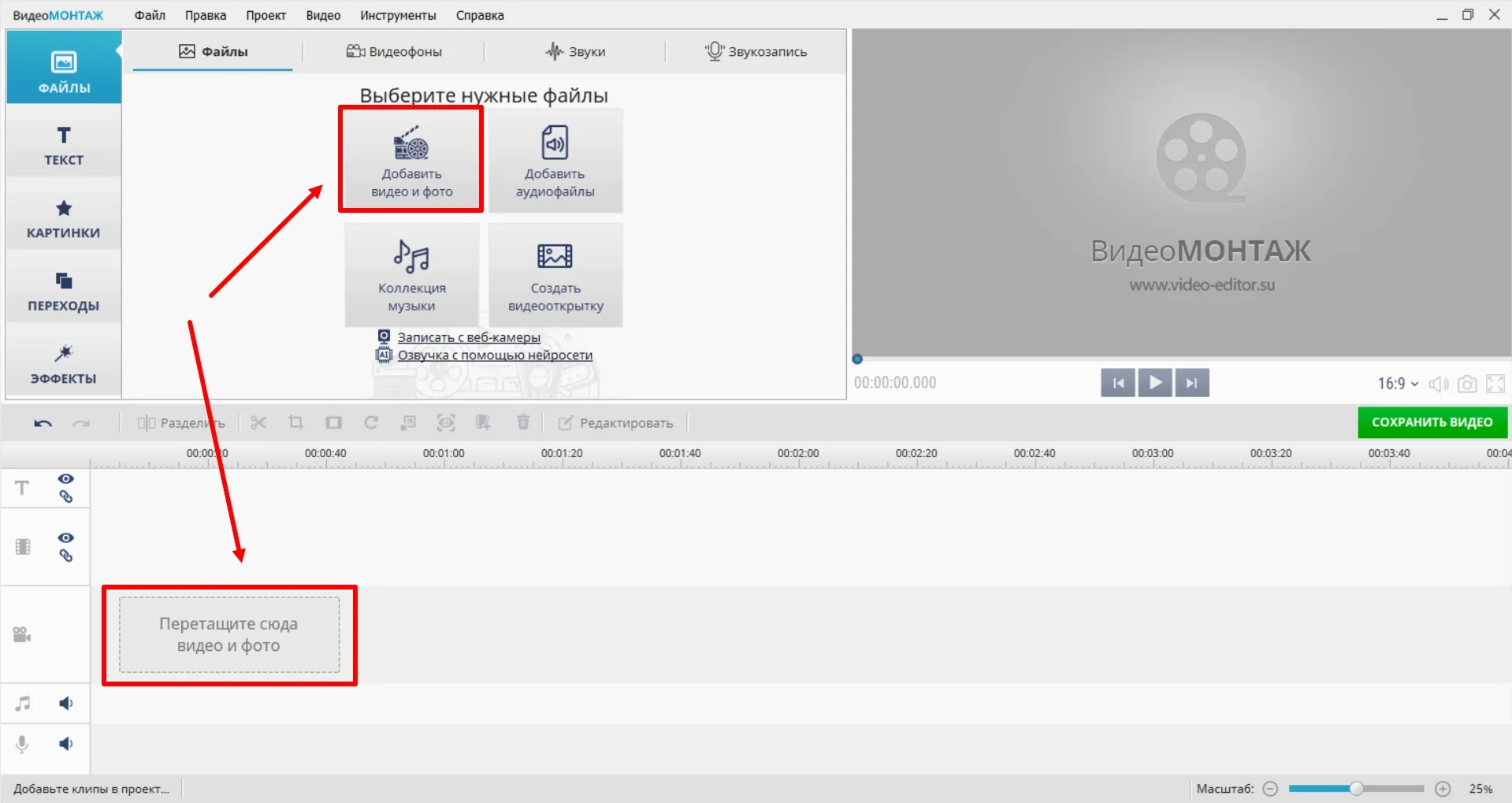Click the redo arrow in the toolbar
This screenshot has height=803, width=1512.
coord(81,423)
